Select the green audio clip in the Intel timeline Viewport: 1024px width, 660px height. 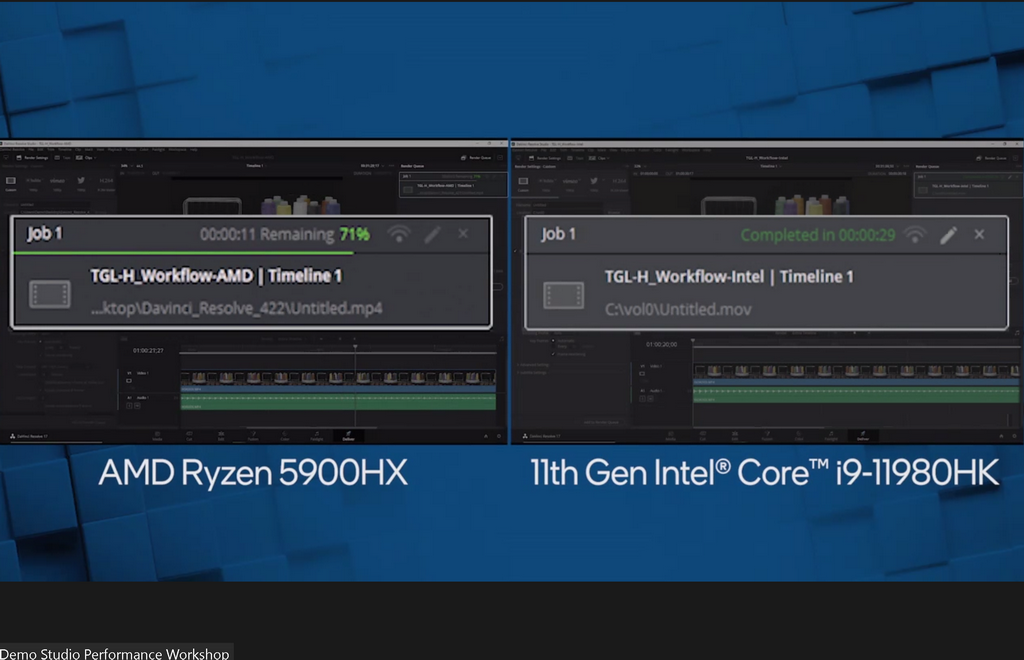(x=856, y=393)
